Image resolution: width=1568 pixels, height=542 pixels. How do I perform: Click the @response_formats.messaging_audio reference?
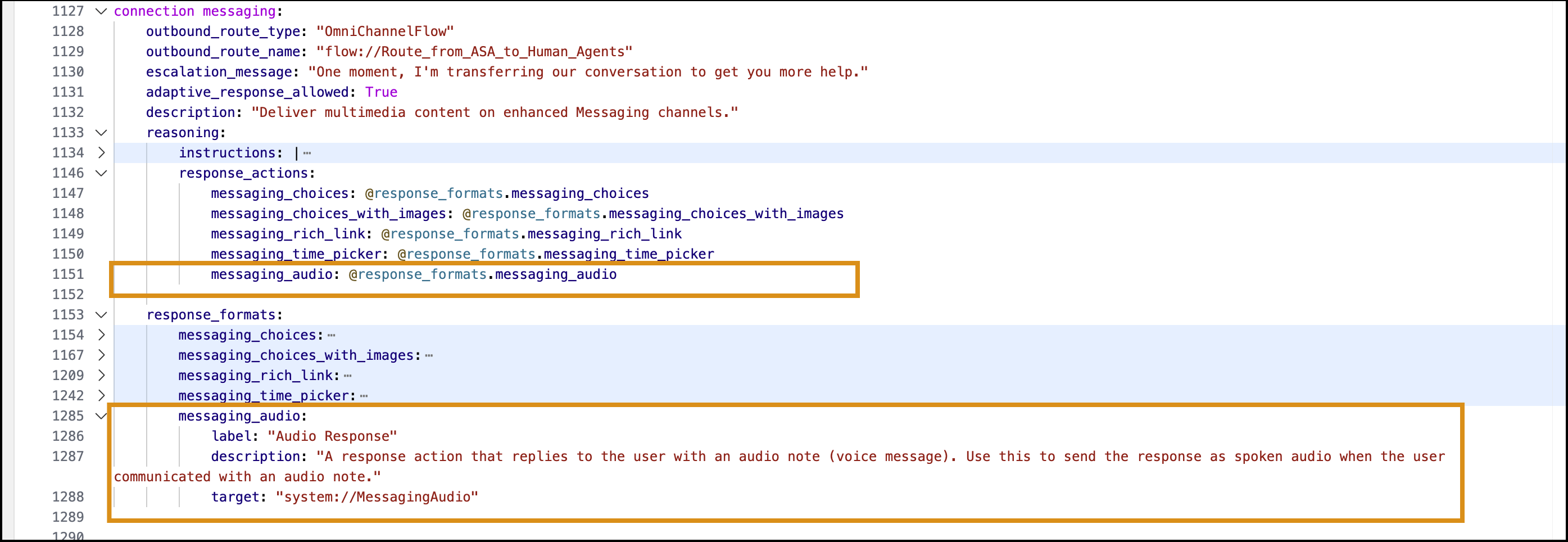tap(483, 274)
